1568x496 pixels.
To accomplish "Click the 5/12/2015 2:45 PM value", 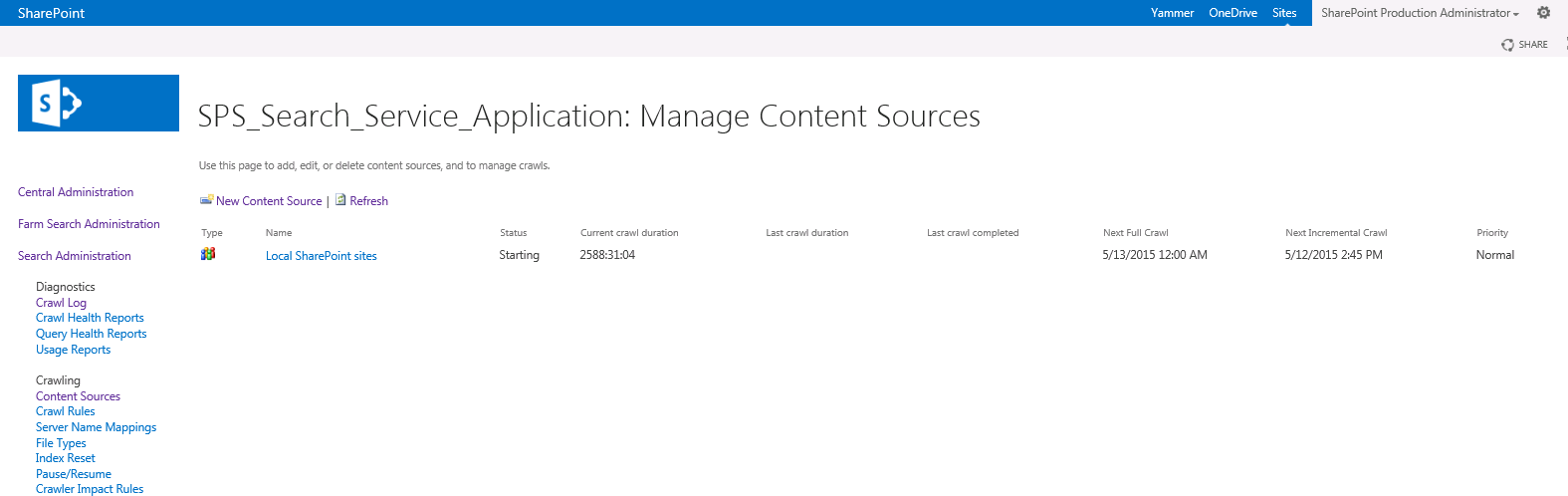I will coord(1334,255).
